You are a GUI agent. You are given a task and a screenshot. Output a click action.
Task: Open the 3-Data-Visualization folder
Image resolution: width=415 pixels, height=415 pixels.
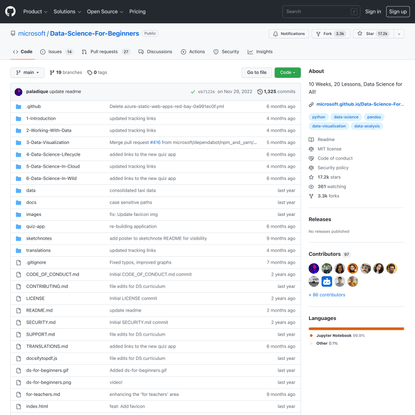pyautogui.click(x=48, y=142)
